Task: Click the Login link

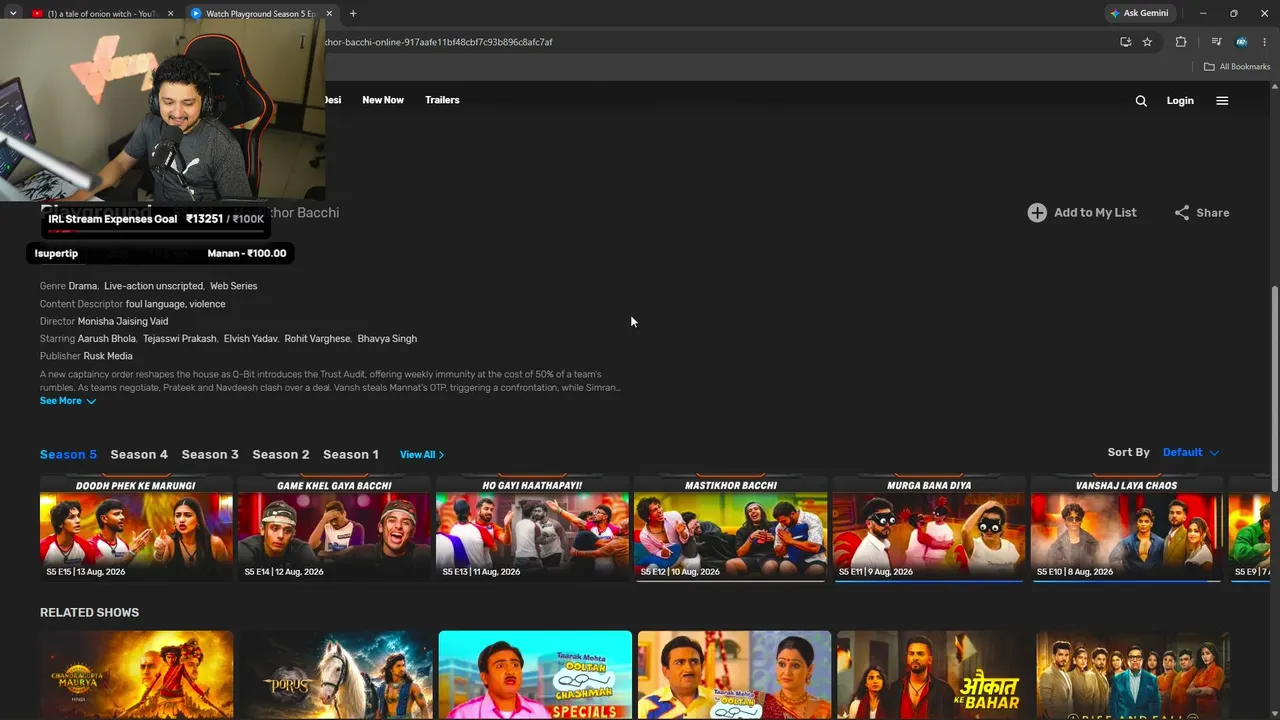Action: (1180, 101)
